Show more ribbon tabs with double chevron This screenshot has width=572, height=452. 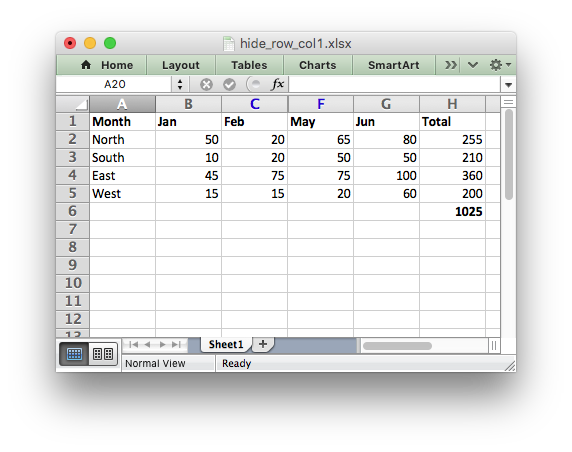click(x=451, y=65)
